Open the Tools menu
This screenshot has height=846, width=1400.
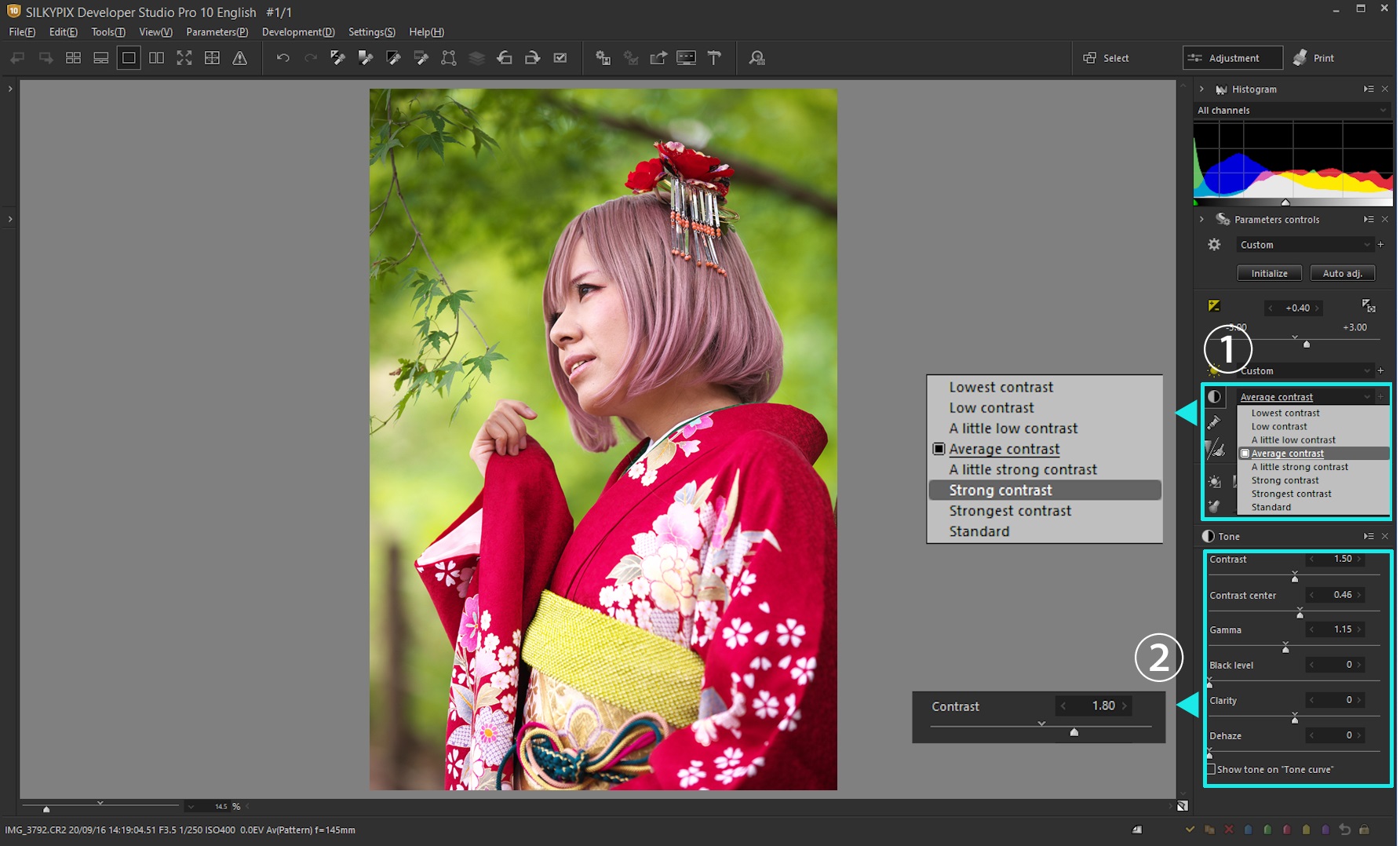108,32
